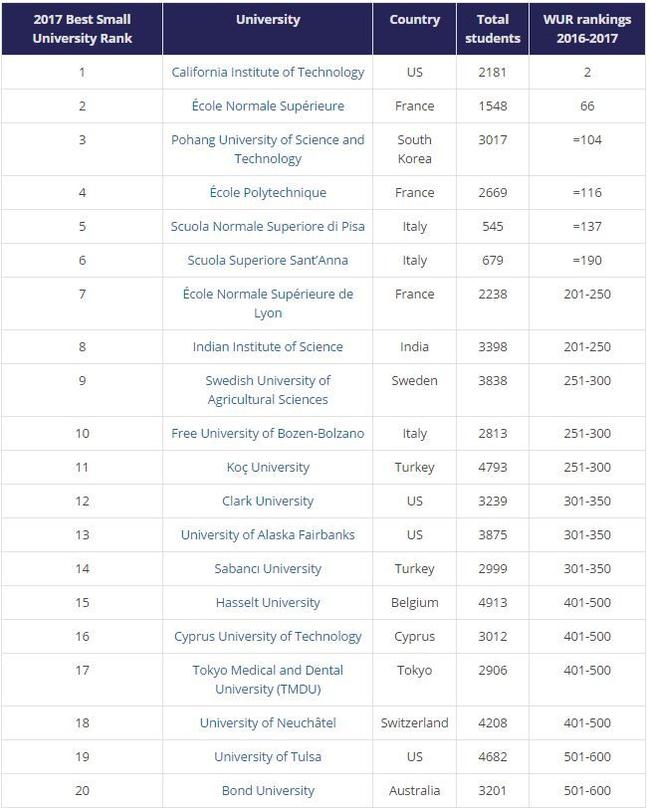Viewport: 650px width, 808px height.
Task: Open University of Neuchâtel link
Action: click(x=268, y=723)
